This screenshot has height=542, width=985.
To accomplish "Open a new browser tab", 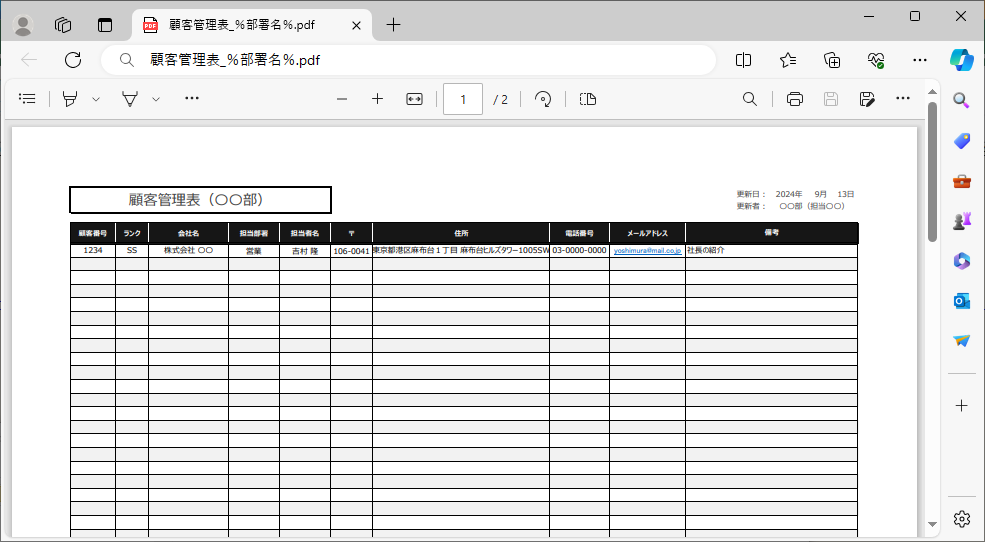I will (393, 25).
